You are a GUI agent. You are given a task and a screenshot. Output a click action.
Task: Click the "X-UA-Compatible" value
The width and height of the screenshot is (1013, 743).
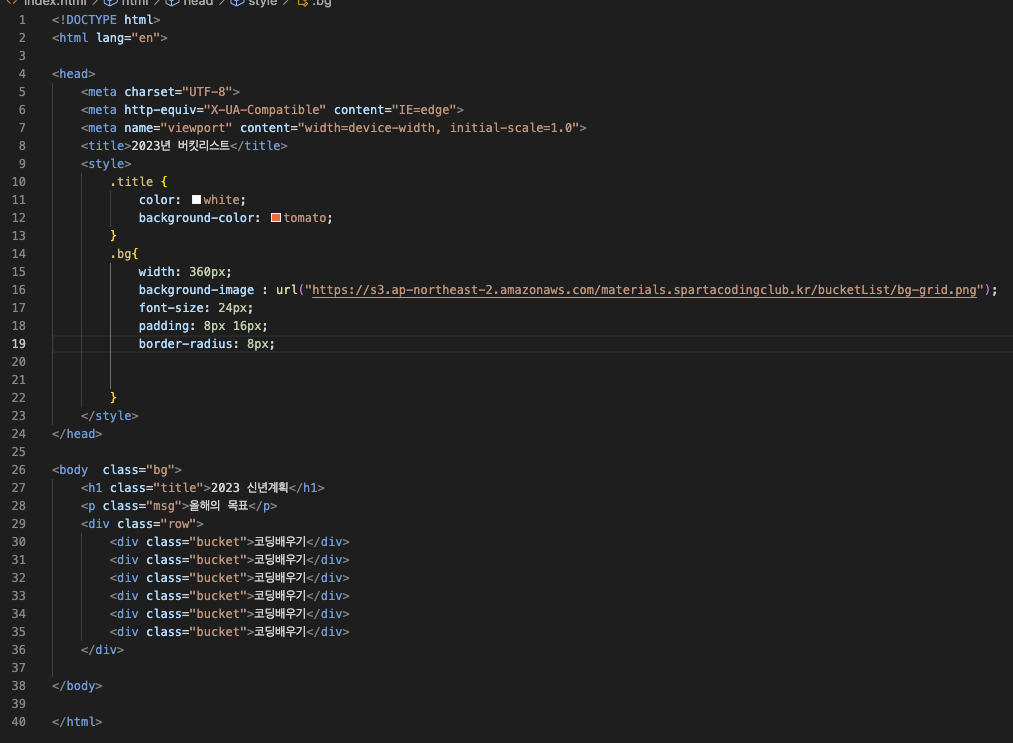point(265,110)
